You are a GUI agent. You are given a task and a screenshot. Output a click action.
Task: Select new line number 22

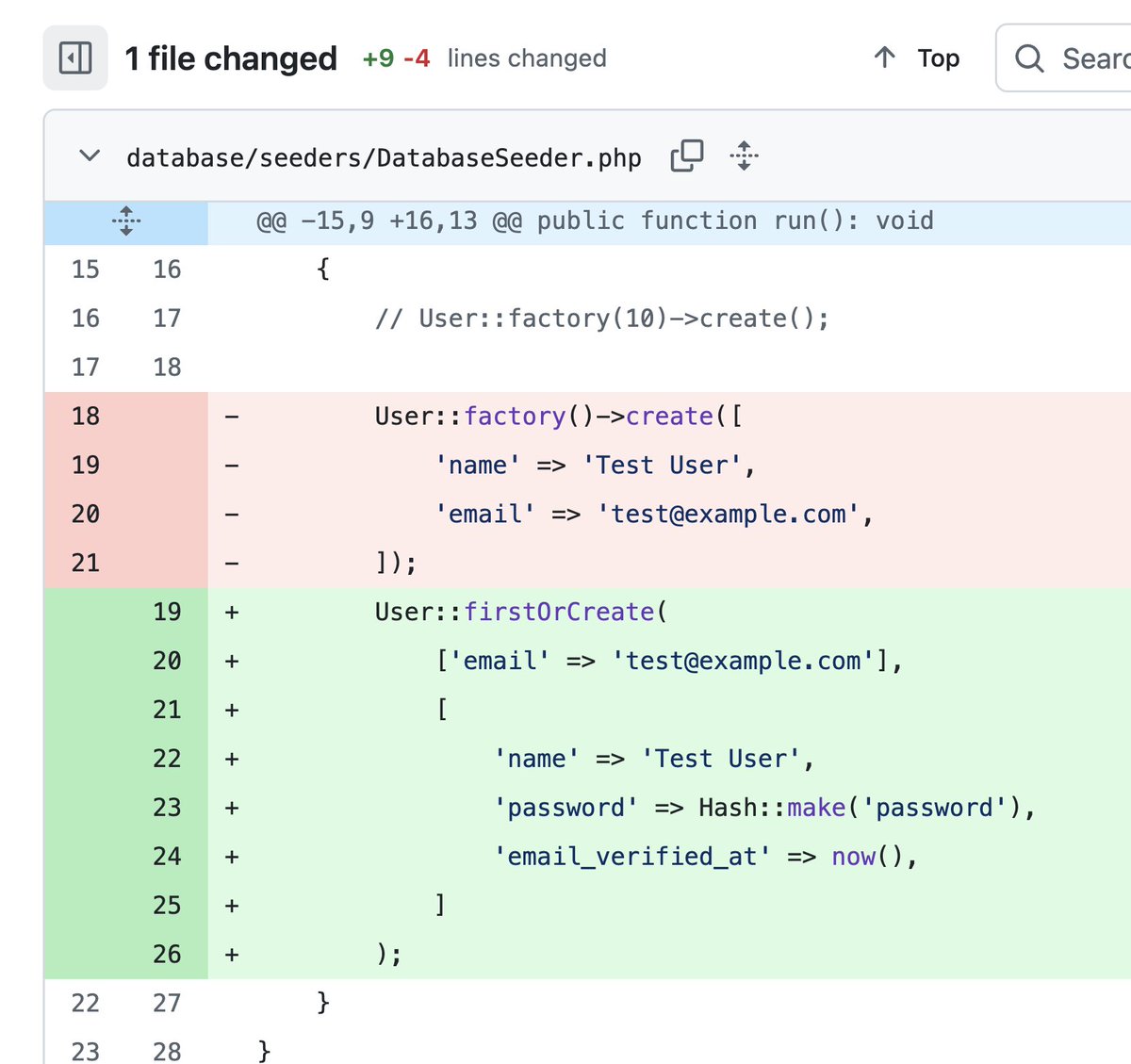click(x=167, y=759)
